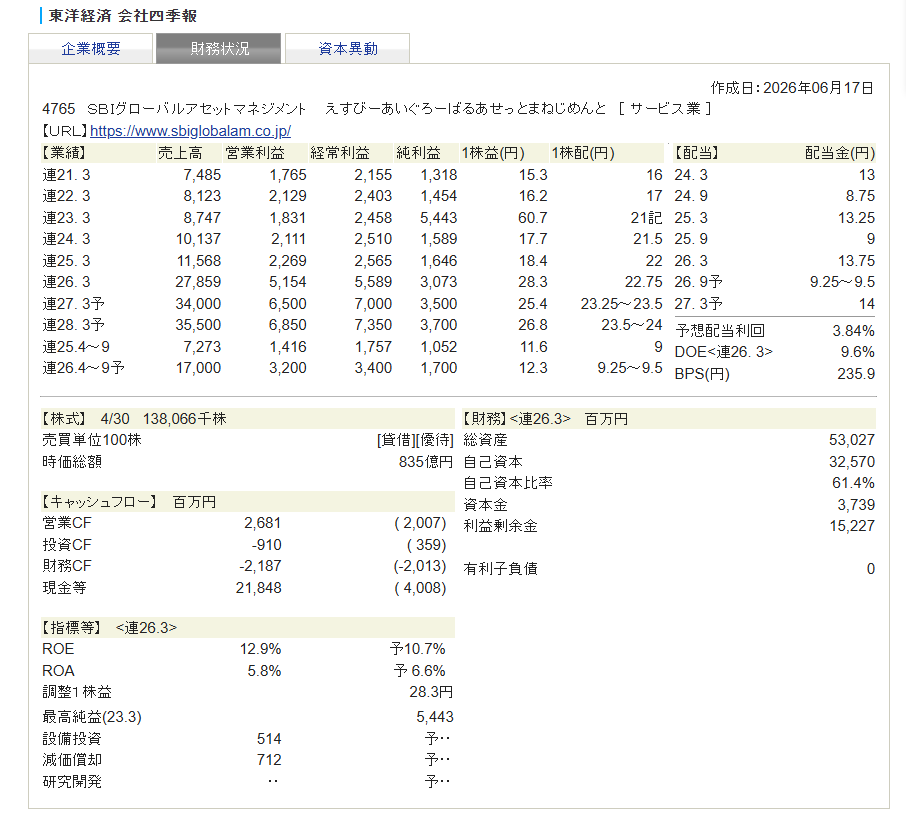906x826 pixels.
Task: Click the 1株益(円) column header
Action: [x=493, y=153]
